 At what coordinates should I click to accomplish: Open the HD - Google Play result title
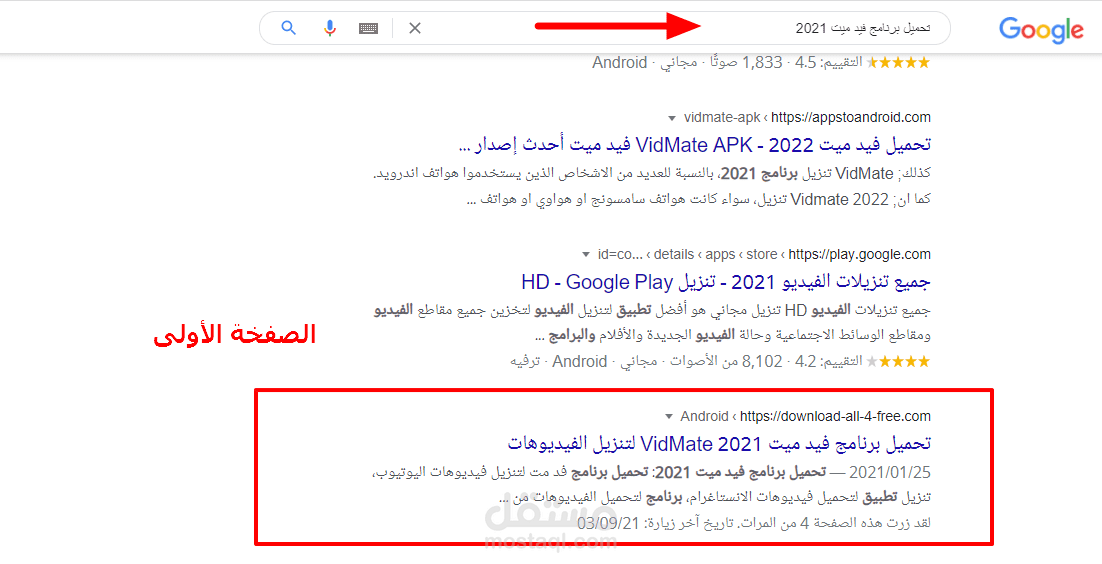(x=726, y=283)
